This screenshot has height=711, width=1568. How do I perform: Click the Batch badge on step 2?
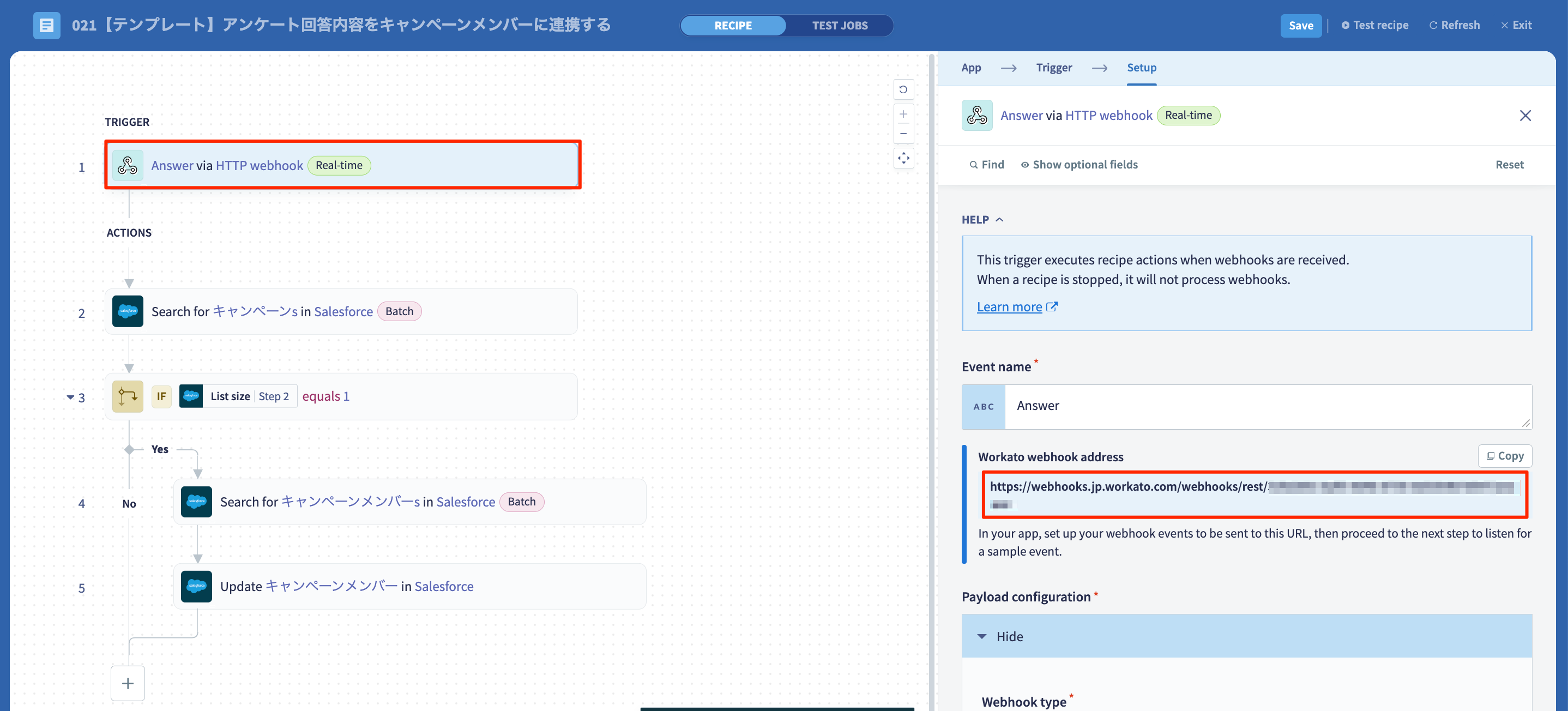399,311
